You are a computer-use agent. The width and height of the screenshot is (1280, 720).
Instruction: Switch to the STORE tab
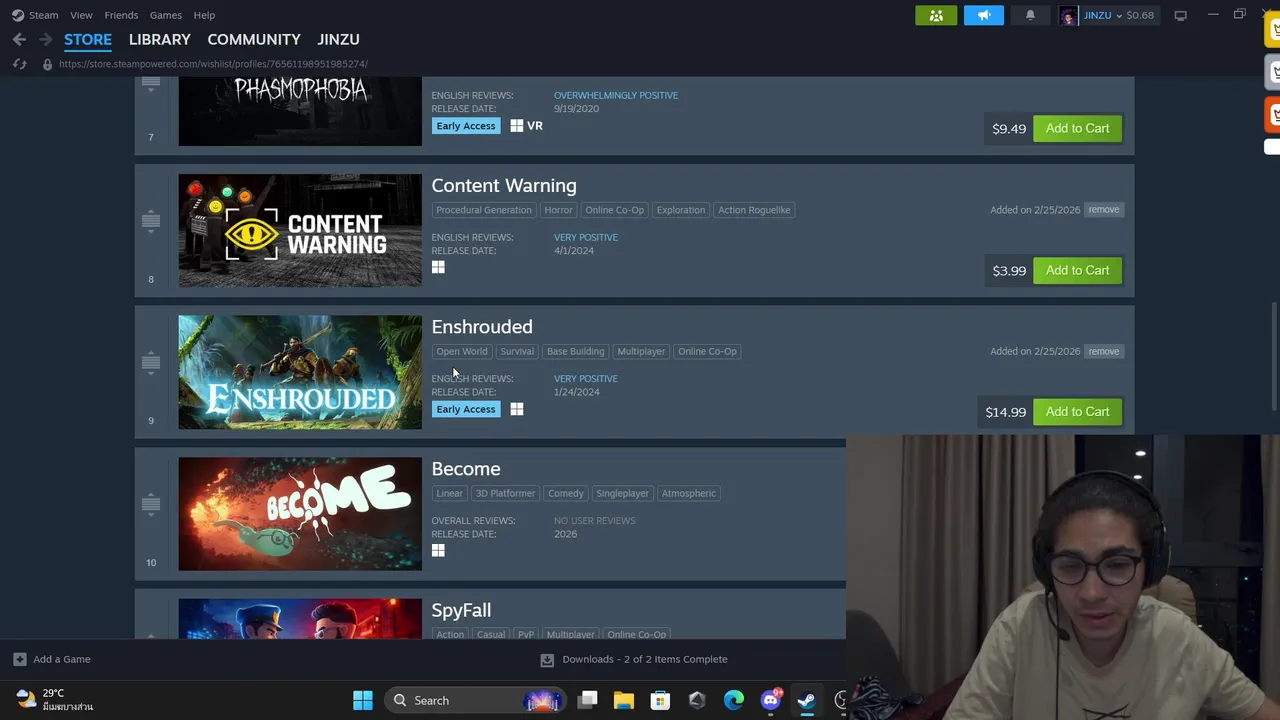(88, 39)
